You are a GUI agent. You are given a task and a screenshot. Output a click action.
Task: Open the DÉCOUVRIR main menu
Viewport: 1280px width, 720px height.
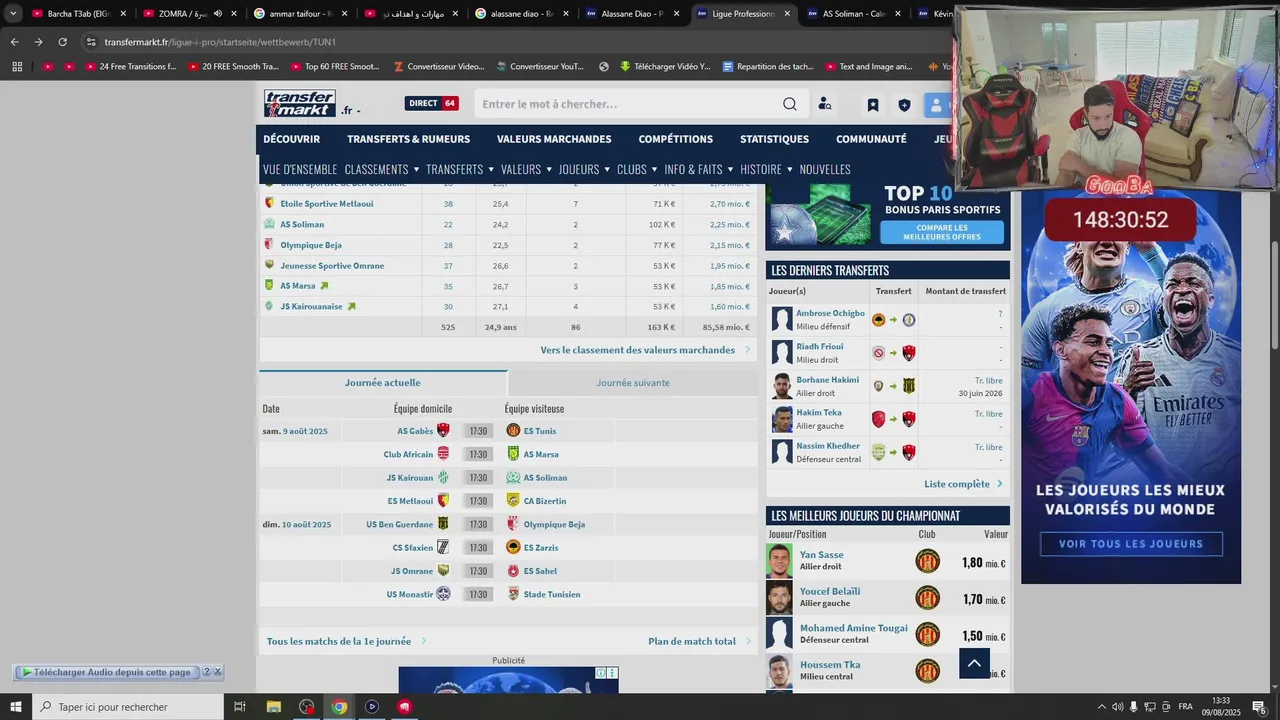click(x=291, y=139)
